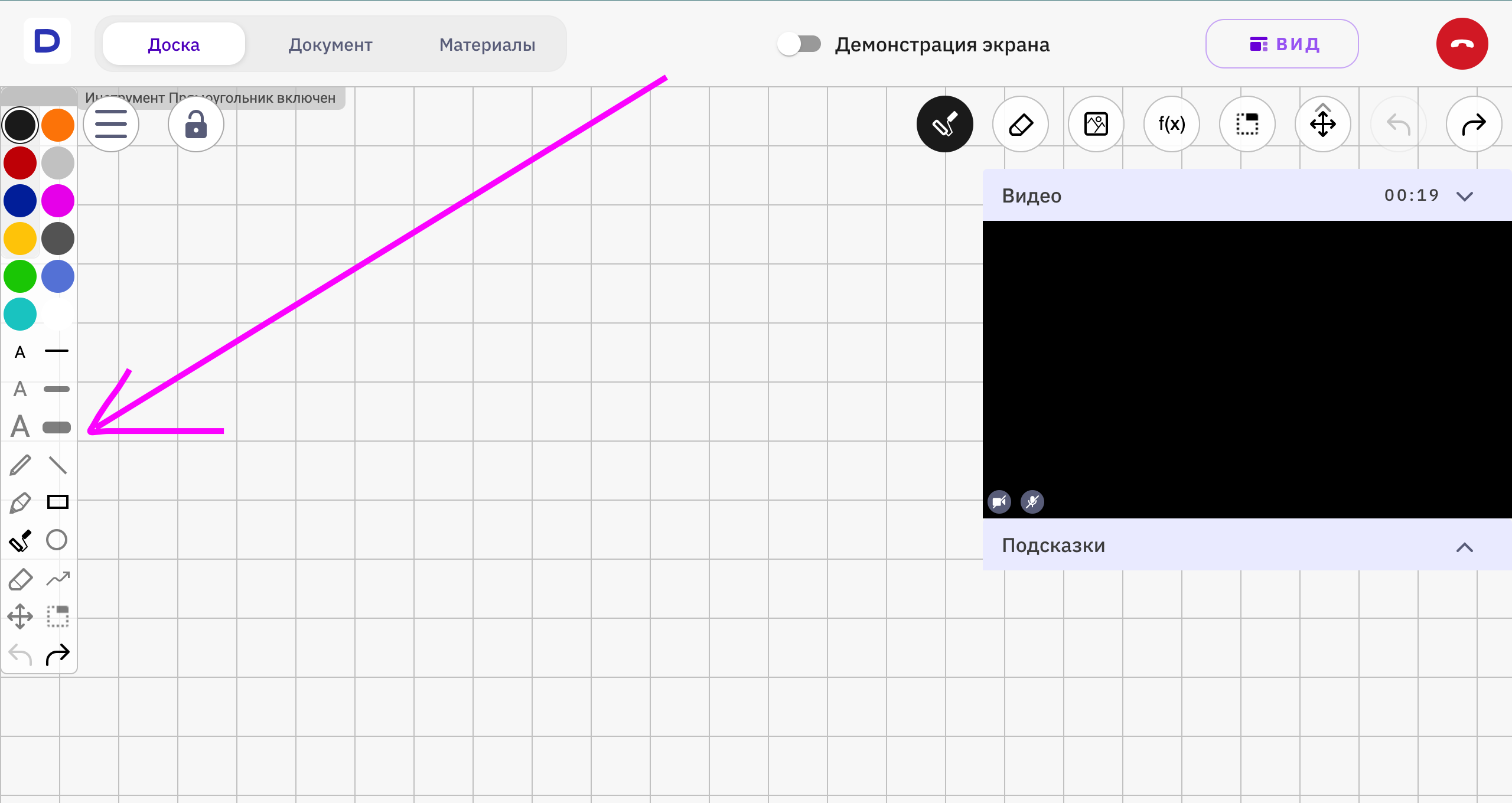Click the 00:19 call timer
Image resolution: width=1512 pixels, height=803 pixels.
click(1412, 195)
